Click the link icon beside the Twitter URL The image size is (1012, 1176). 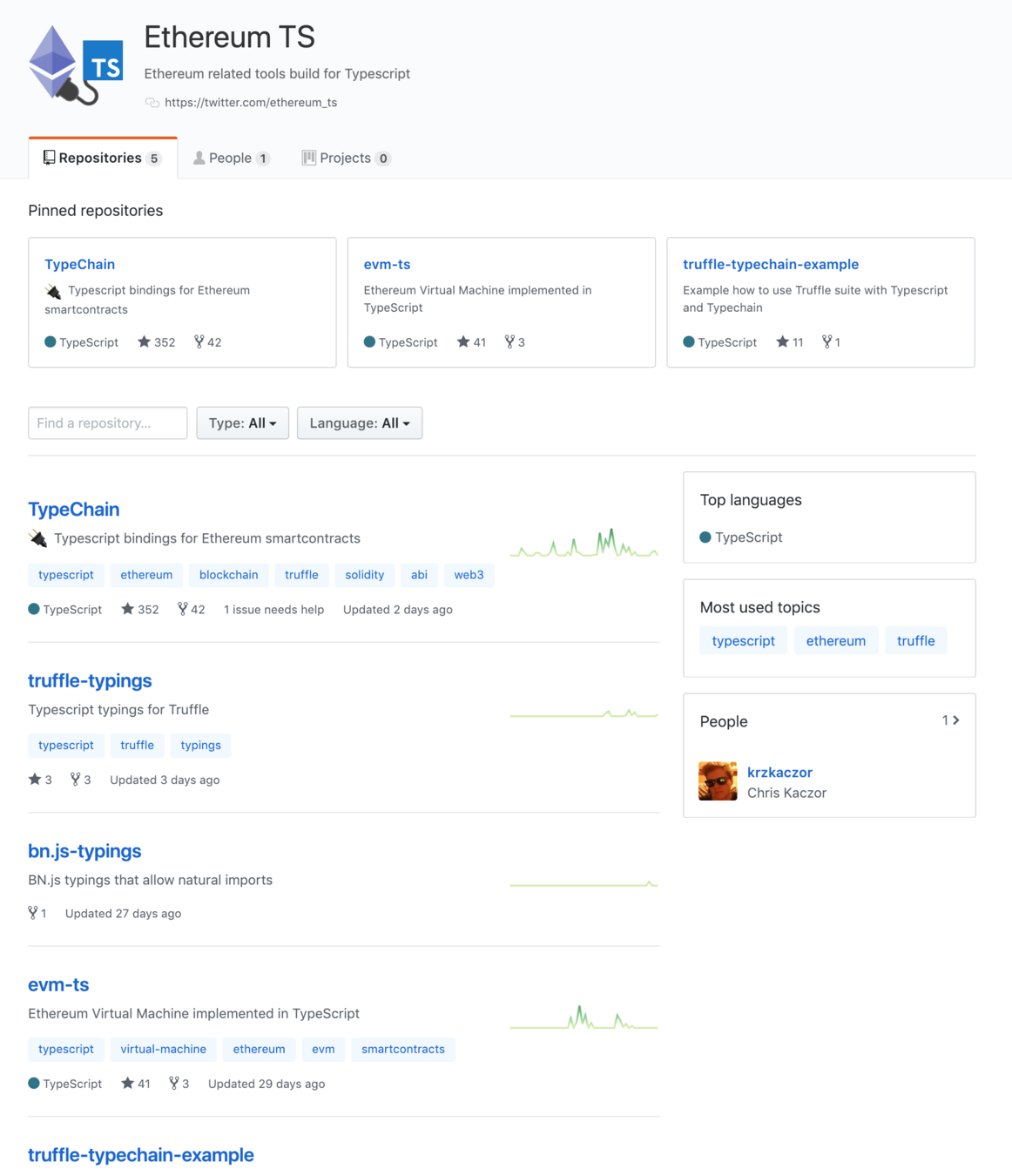(x=152, y=103)
